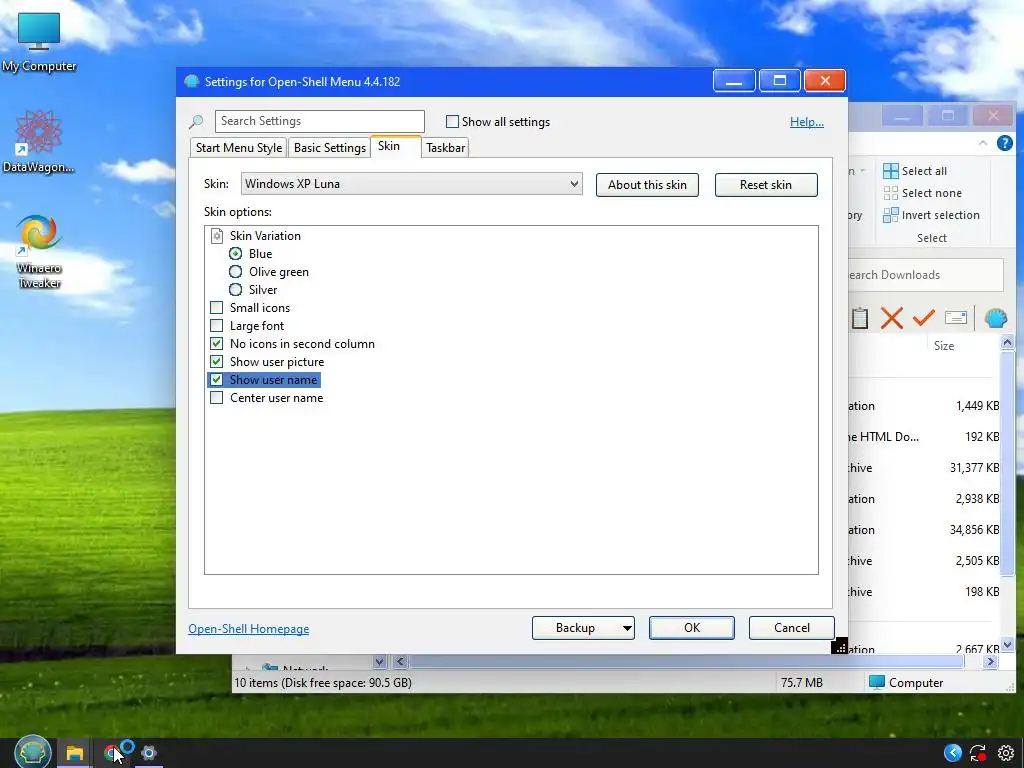Click the 34,856 KB size cell

(x=974, y=530)
